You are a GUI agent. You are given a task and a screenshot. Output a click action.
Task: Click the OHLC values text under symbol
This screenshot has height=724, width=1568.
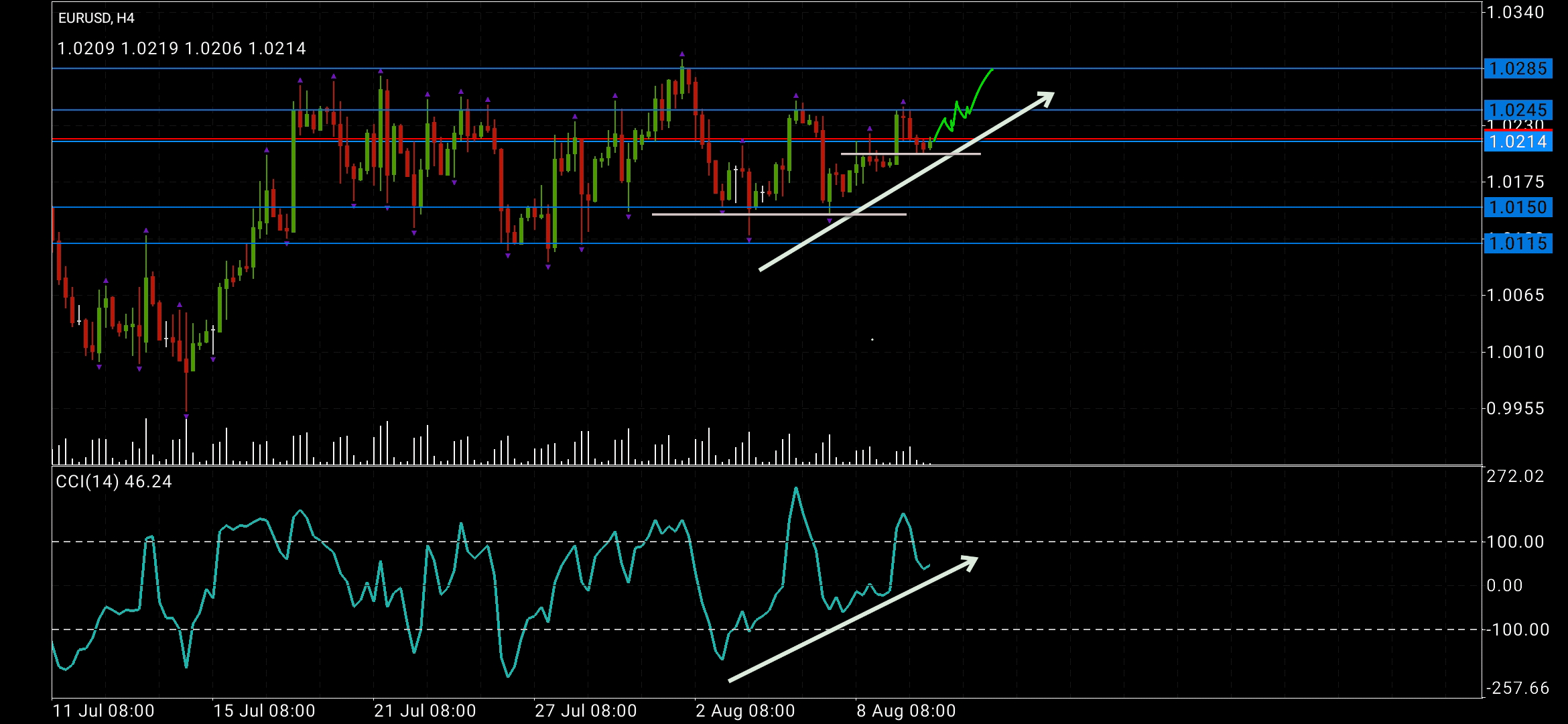point(182,48)
